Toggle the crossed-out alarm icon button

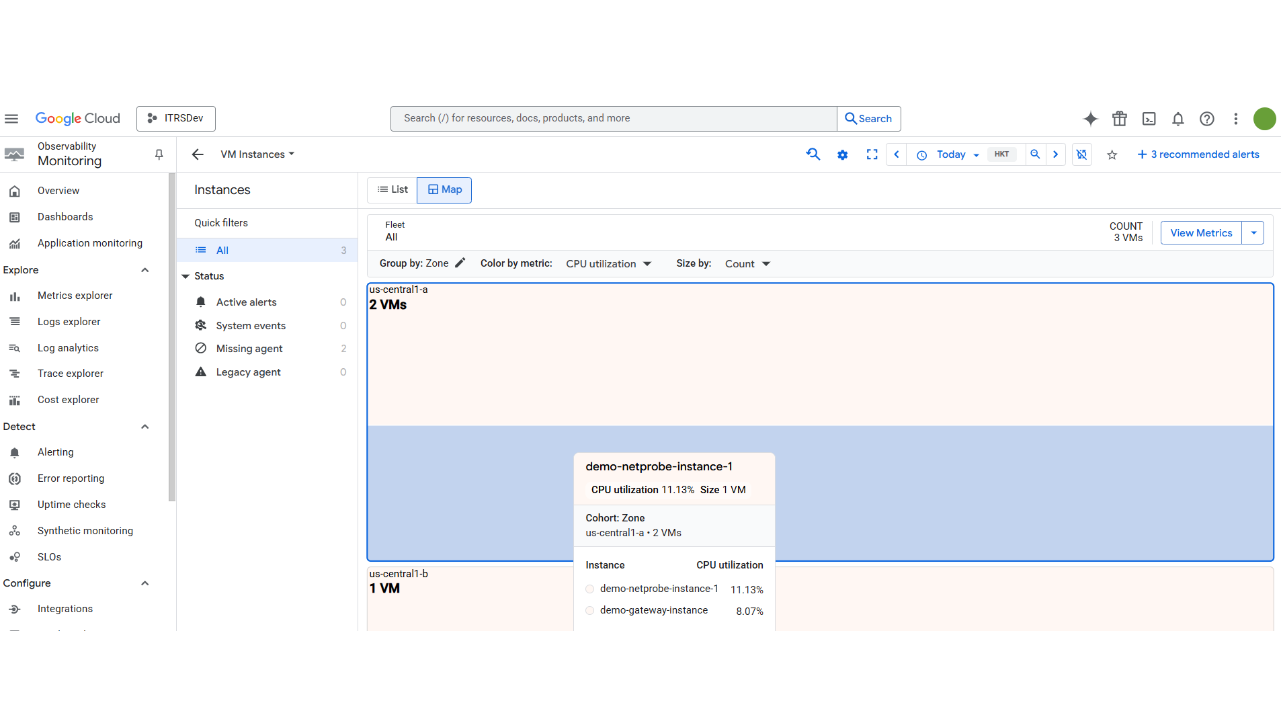click(1081, 155)
